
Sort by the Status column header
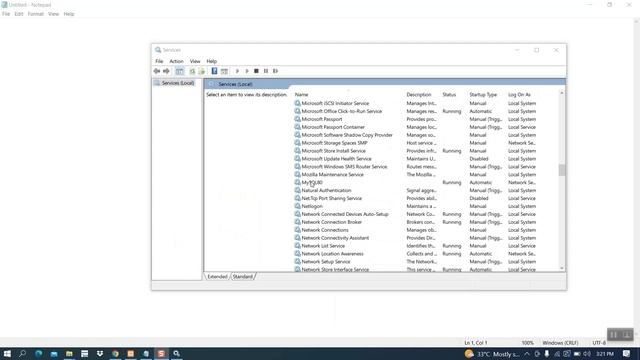(449, 95)
